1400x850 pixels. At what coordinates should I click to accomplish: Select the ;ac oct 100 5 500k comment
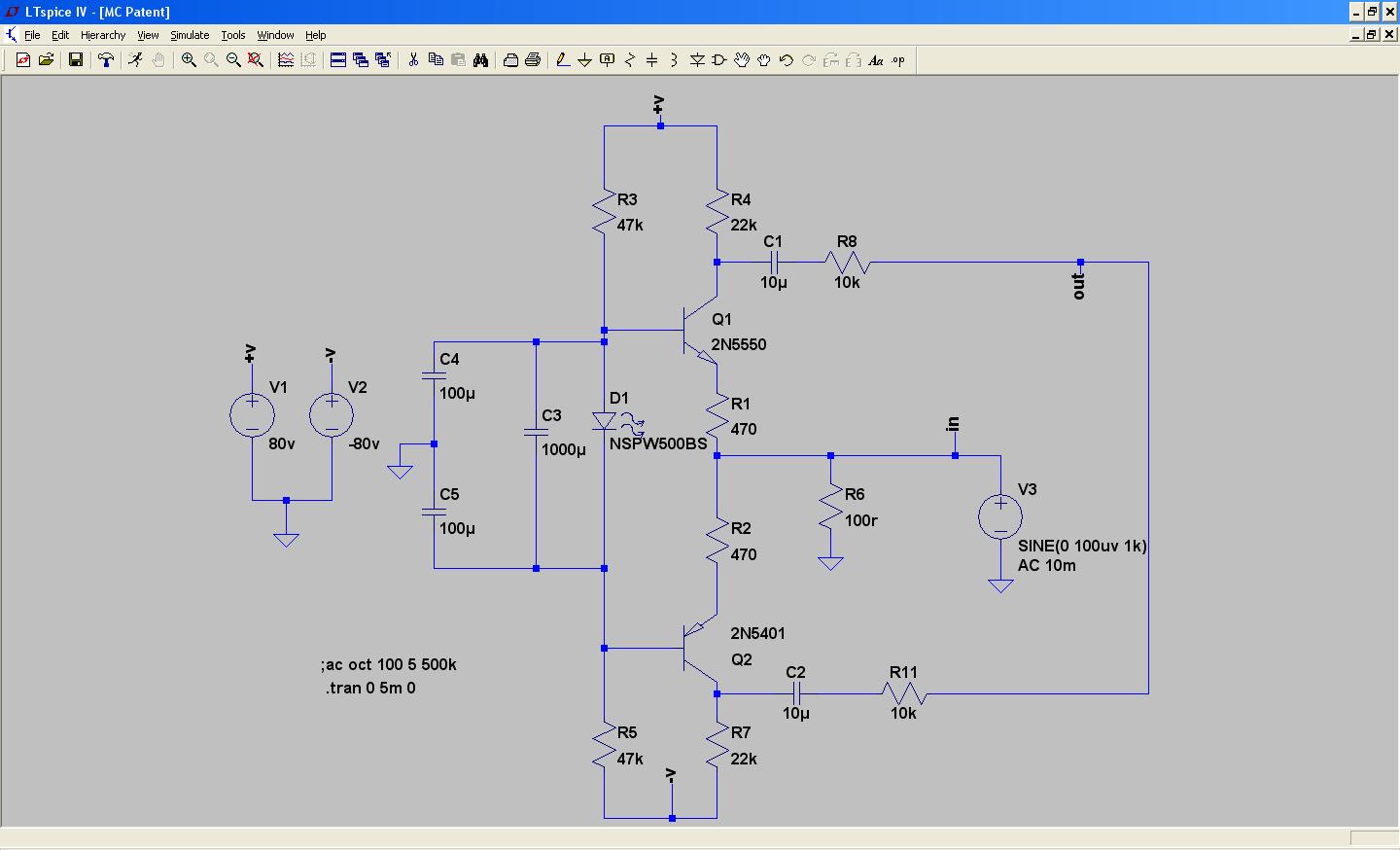389,665
